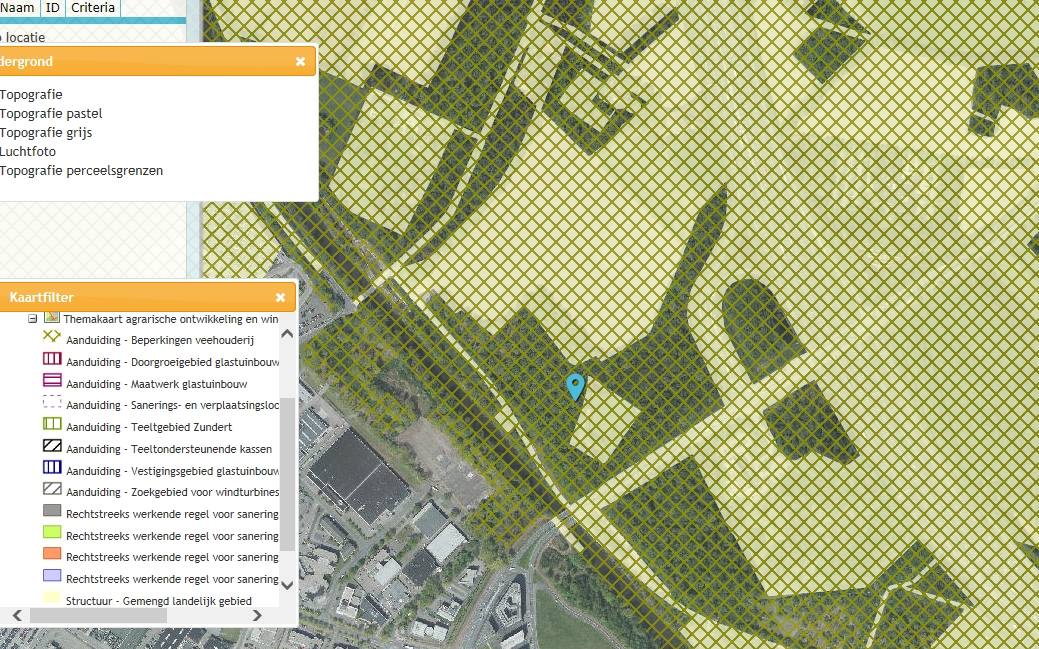Click the 'locatie' text in the left panel
The image size is (1039, 649).
pos(25,38)
